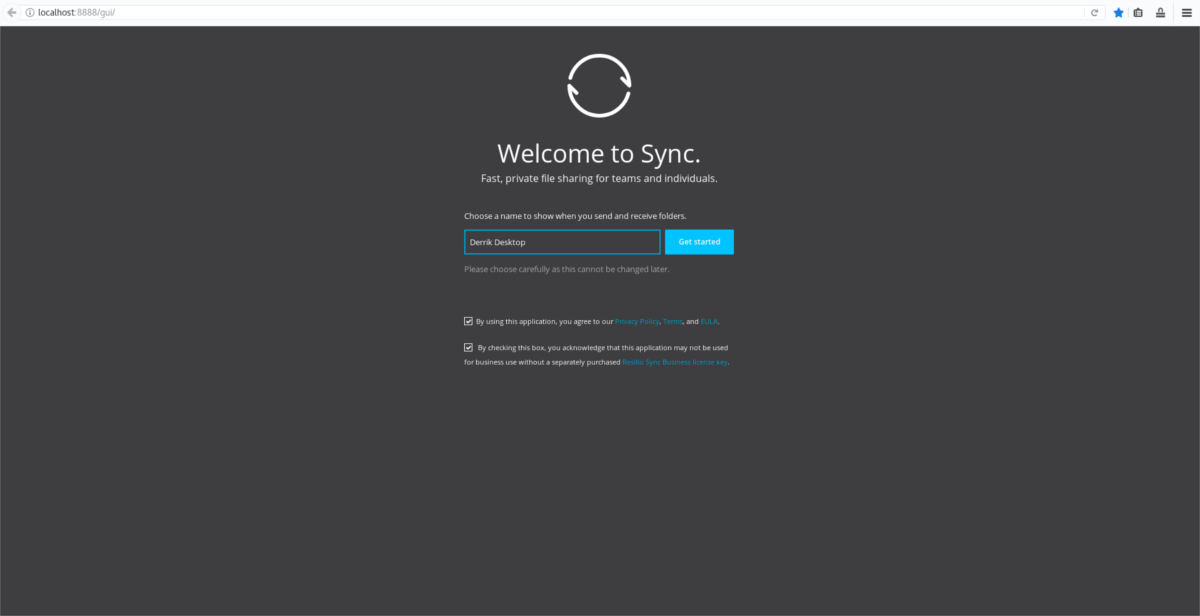The height and width of the screenshot is (616, 1200).
Task: Uncheck the Privacy Policy agreement checkbox
Action: pos(468,321)
